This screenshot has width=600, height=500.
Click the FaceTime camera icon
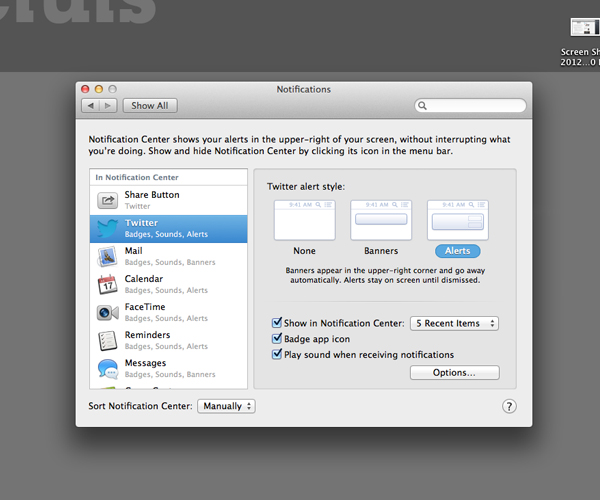pyautogui.click(x=107, y=313)
